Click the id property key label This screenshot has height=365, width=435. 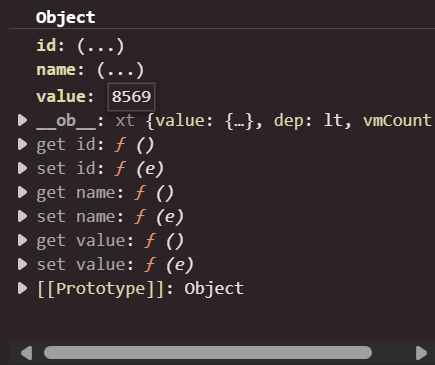pos(46,46)
